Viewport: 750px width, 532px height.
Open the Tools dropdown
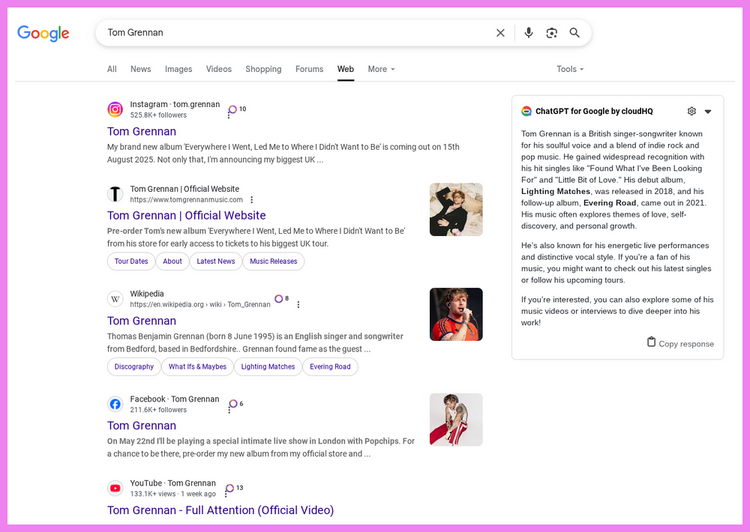click(570, 69)
